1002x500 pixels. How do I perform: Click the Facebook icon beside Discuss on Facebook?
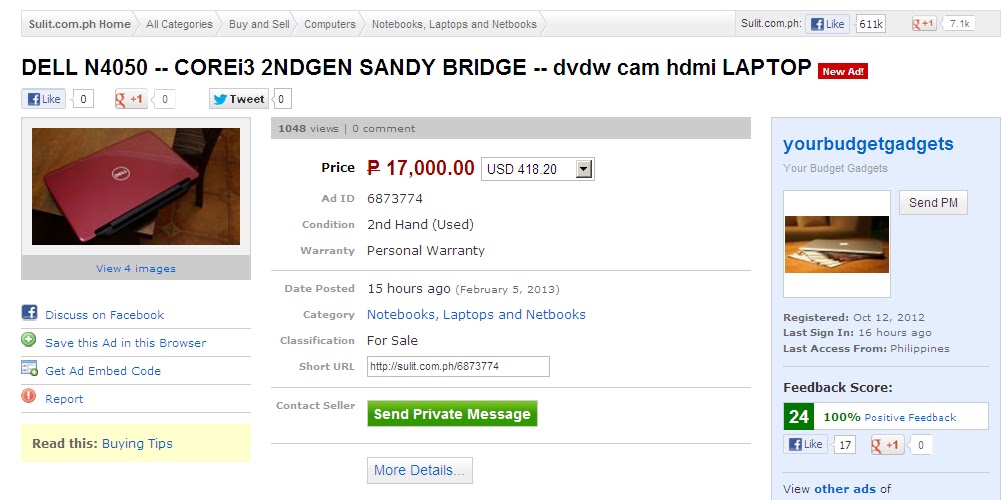click(29, 312)
